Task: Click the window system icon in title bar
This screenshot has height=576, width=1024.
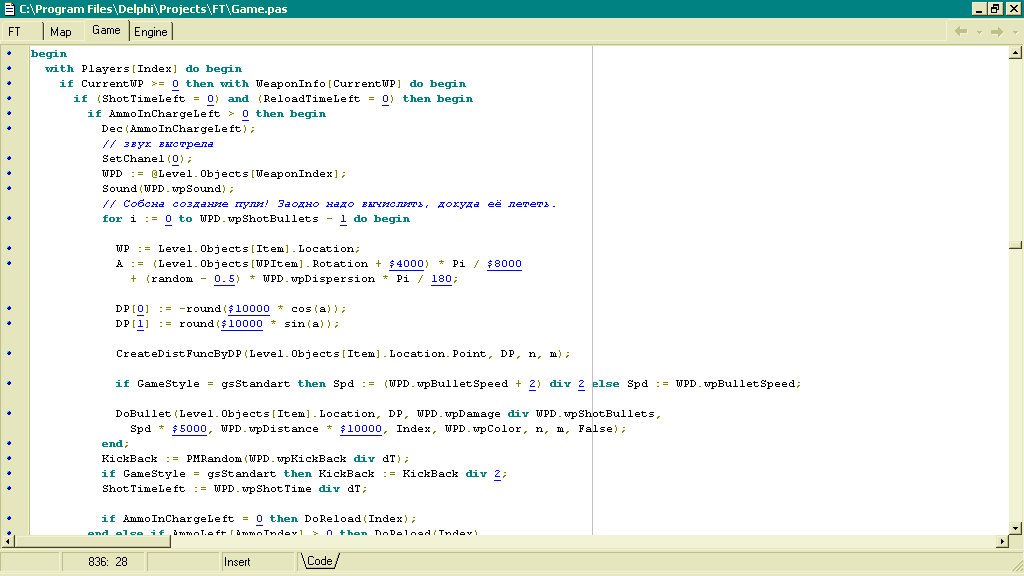Action: coord(10,8)
